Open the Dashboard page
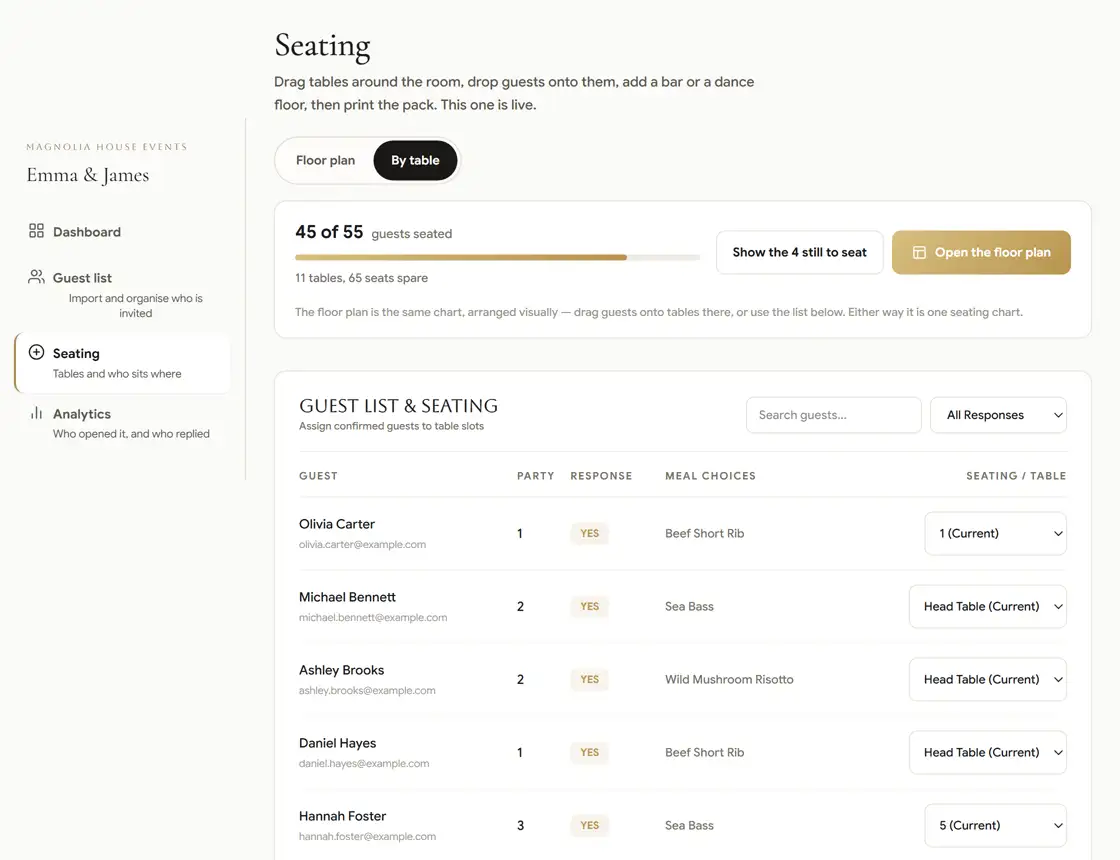Image resolution: width=1120 pixels, height=860 pixels. click(x=123, y=231)
